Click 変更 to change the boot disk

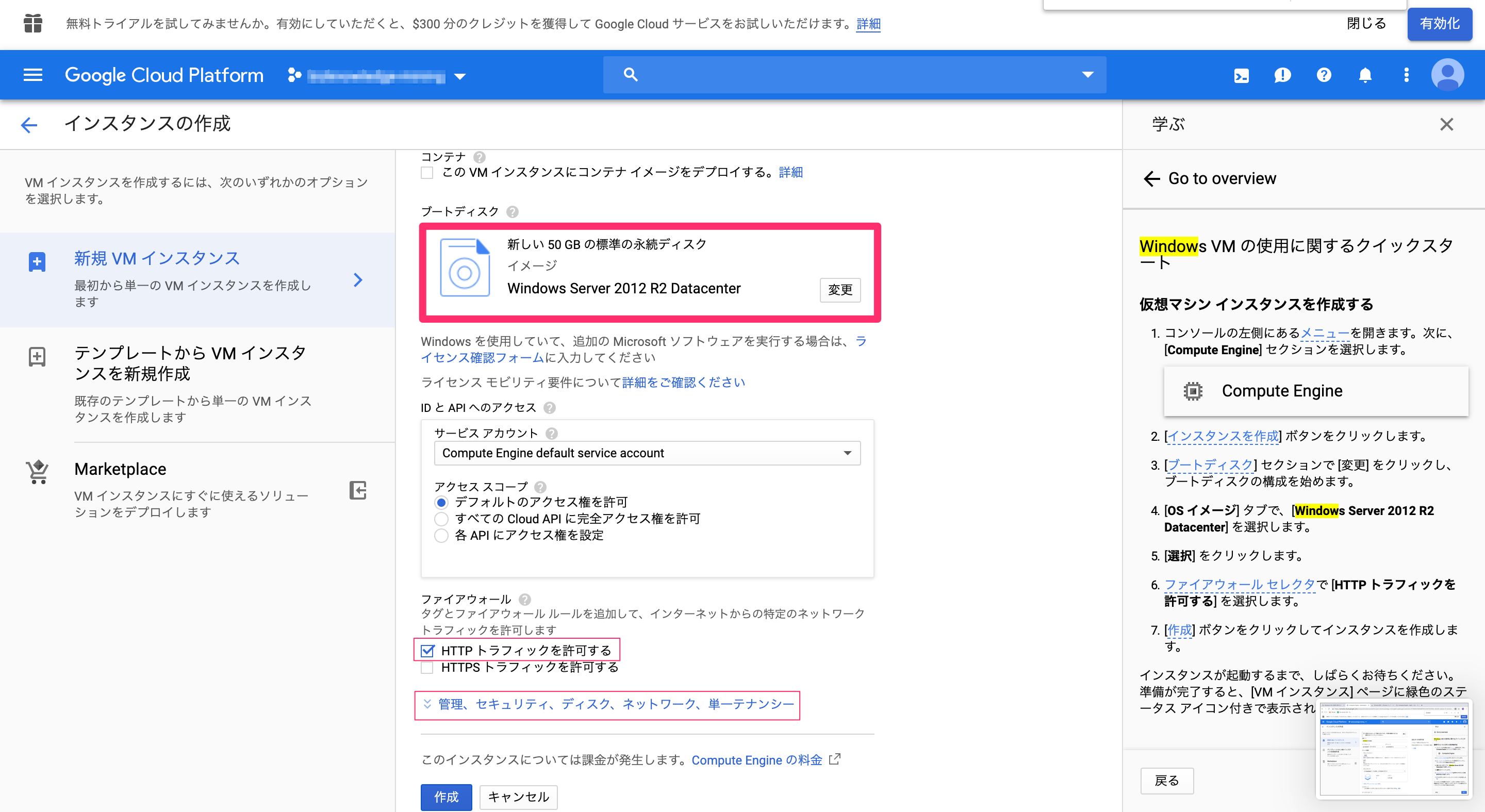click(x=840, y=290)
